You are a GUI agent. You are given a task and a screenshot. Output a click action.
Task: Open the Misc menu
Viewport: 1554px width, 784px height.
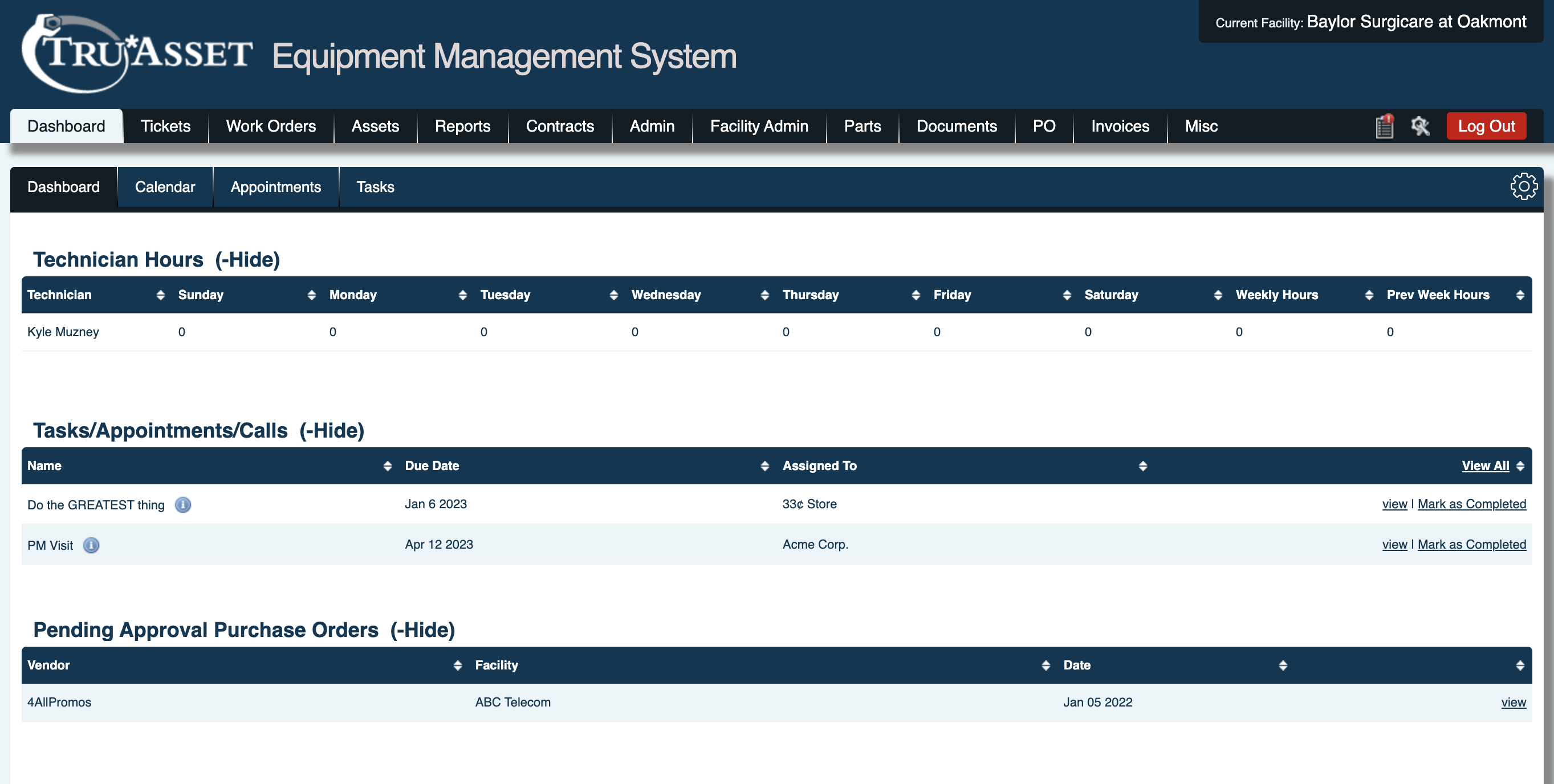1201,126
